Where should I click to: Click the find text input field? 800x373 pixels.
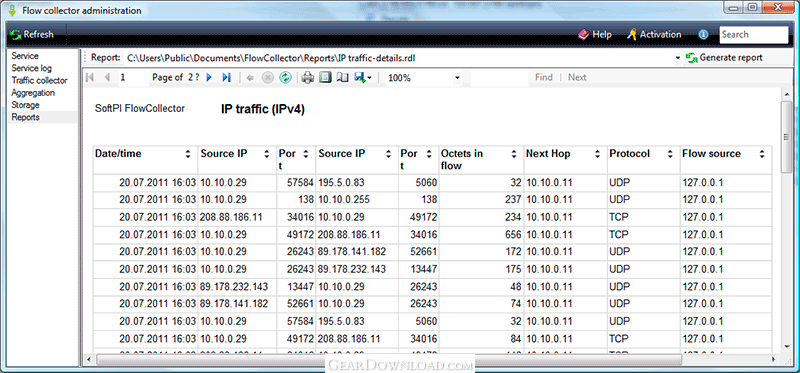499,78
